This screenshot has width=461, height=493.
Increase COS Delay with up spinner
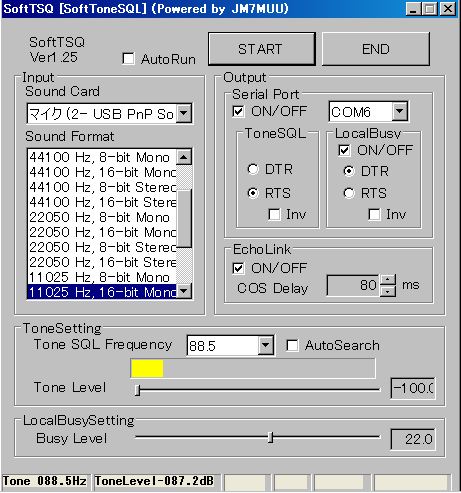tap(388, 280)
